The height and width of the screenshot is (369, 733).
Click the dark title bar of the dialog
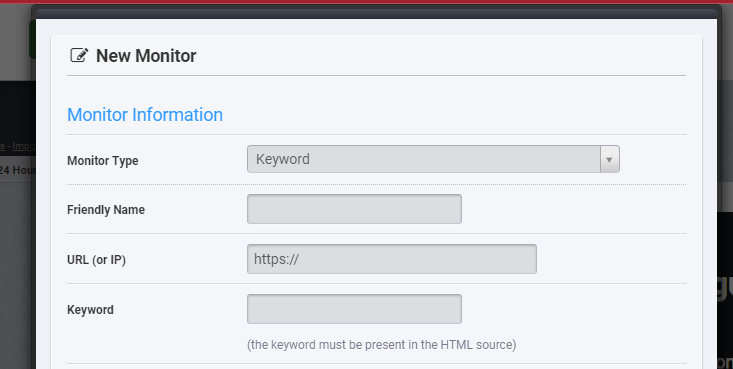click(376, 14)
